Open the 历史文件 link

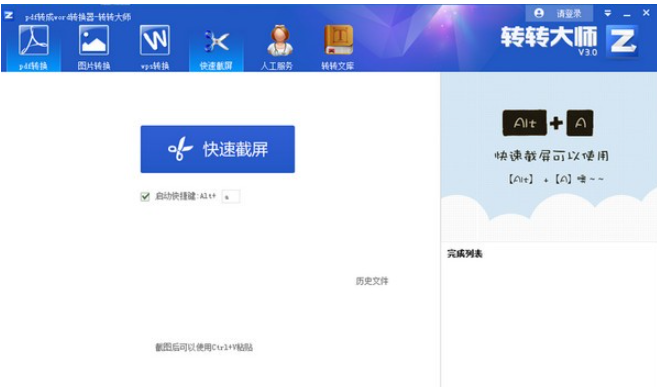click(372, 281)
